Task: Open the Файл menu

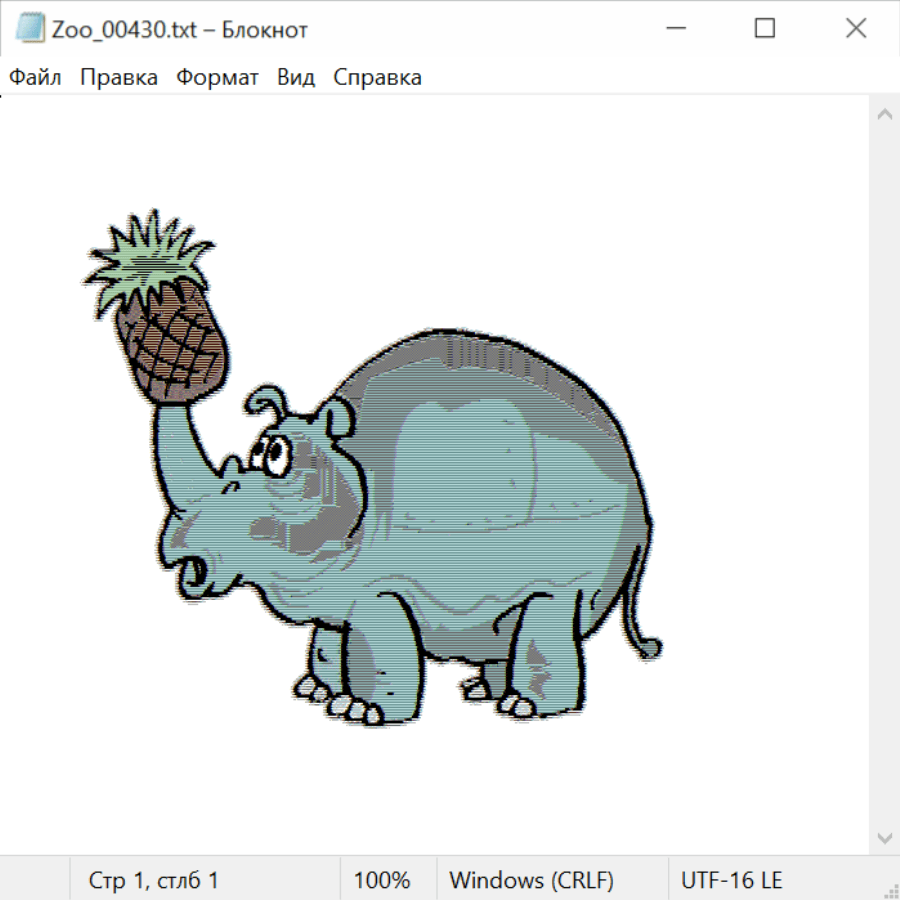Action: click(35, 77)
